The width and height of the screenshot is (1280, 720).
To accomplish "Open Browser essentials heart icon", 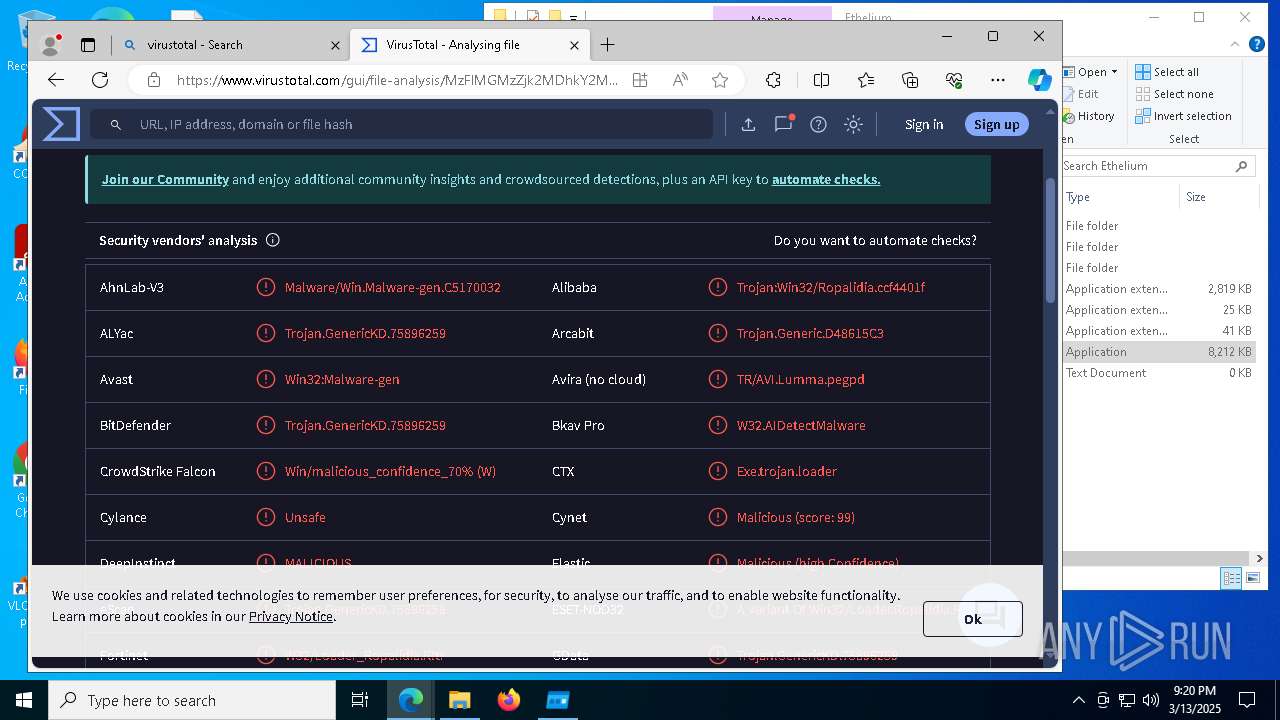I will pyautogui.click(x=954, y=80).
